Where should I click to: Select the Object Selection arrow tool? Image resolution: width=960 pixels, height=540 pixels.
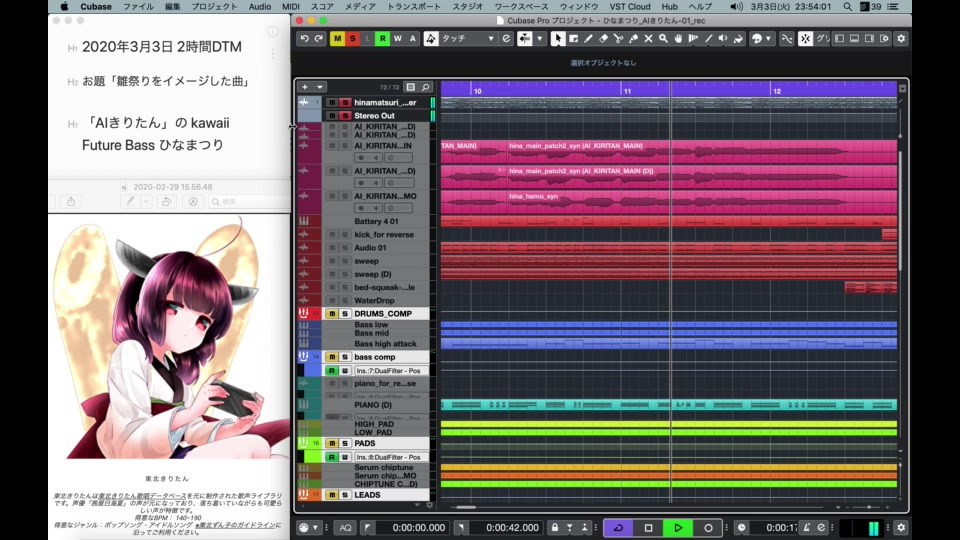557,39
